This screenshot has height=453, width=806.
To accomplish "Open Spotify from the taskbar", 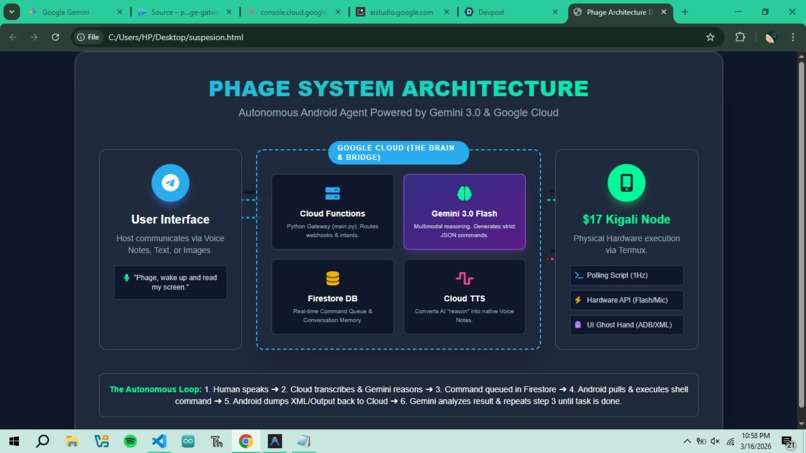I will pyautogui.click(x=130, y=441).
